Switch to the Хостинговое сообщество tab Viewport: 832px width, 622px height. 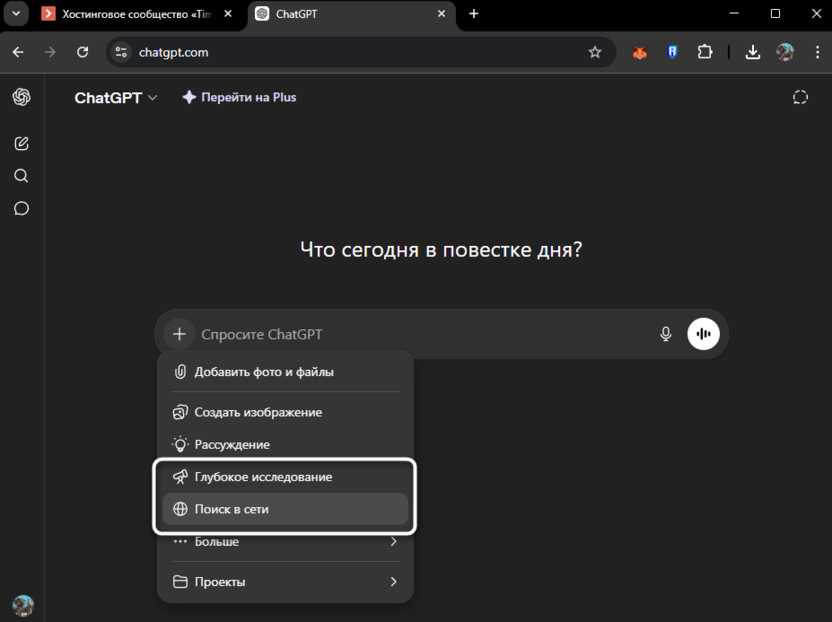pyautogui.click(x=136, y=14)
